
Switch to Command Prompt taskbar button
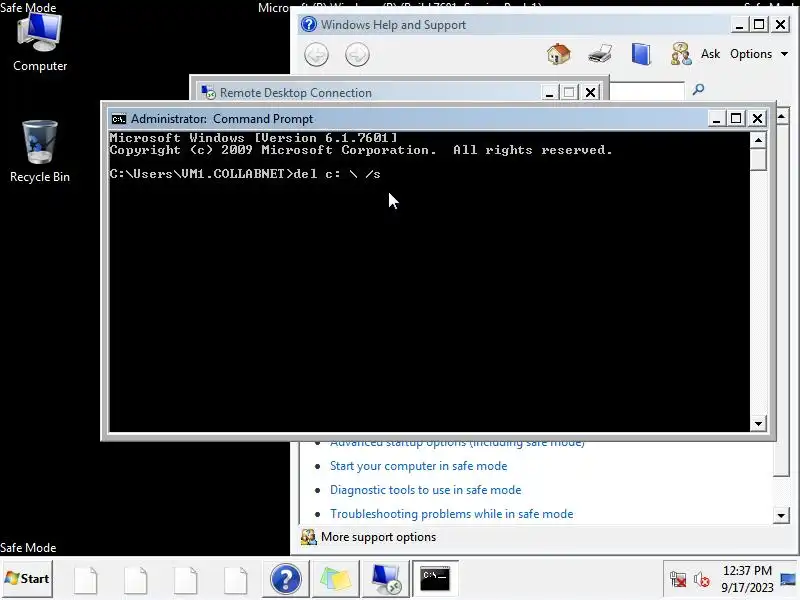point(435,579)
